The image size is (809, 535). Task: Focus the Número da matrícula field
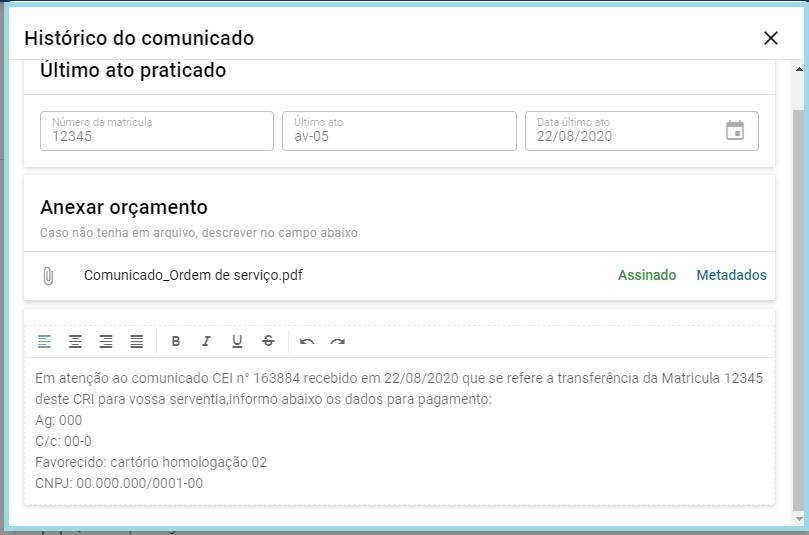[x=157, y=131]
